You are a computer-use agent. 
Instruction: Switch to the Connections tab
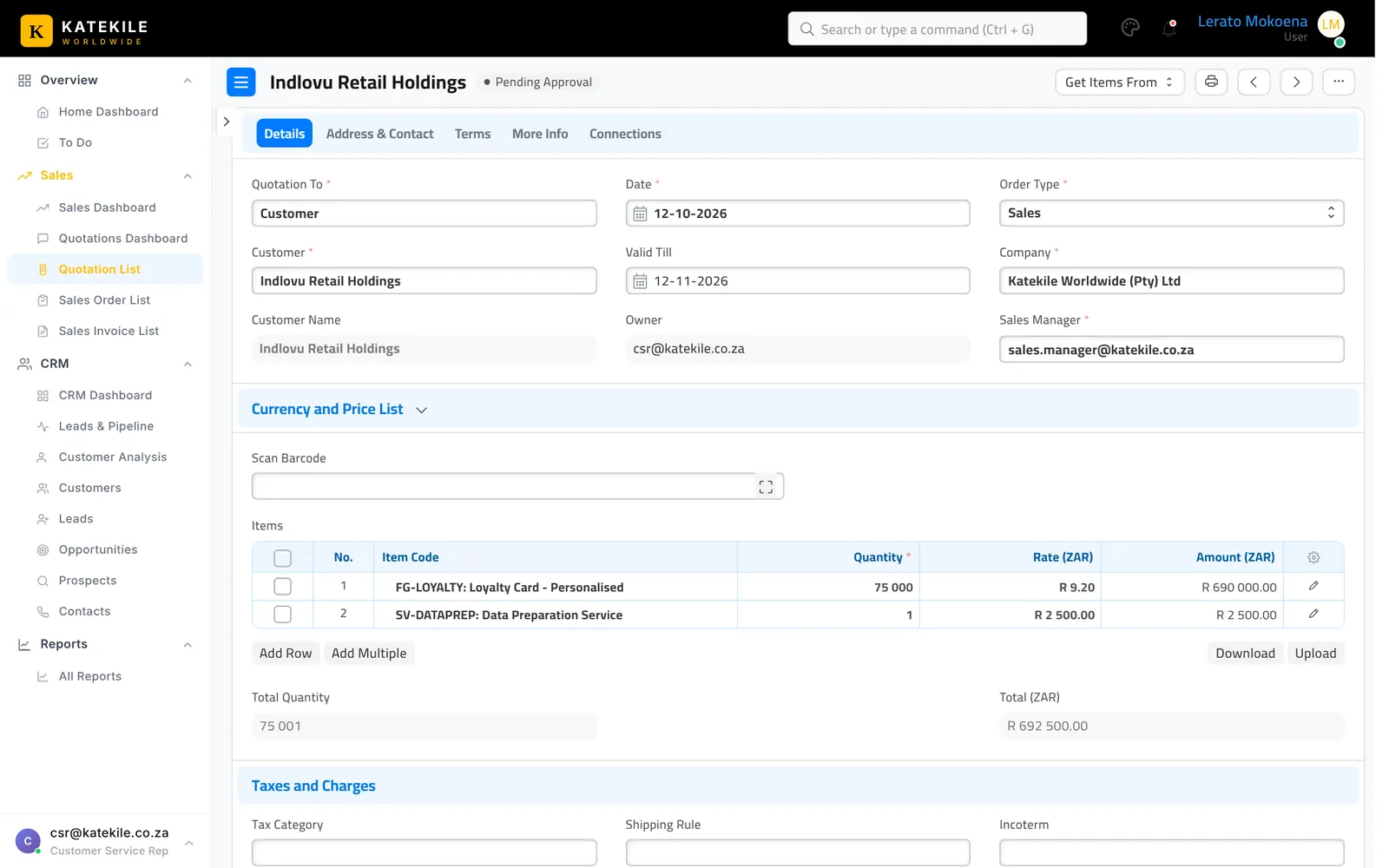625,134
